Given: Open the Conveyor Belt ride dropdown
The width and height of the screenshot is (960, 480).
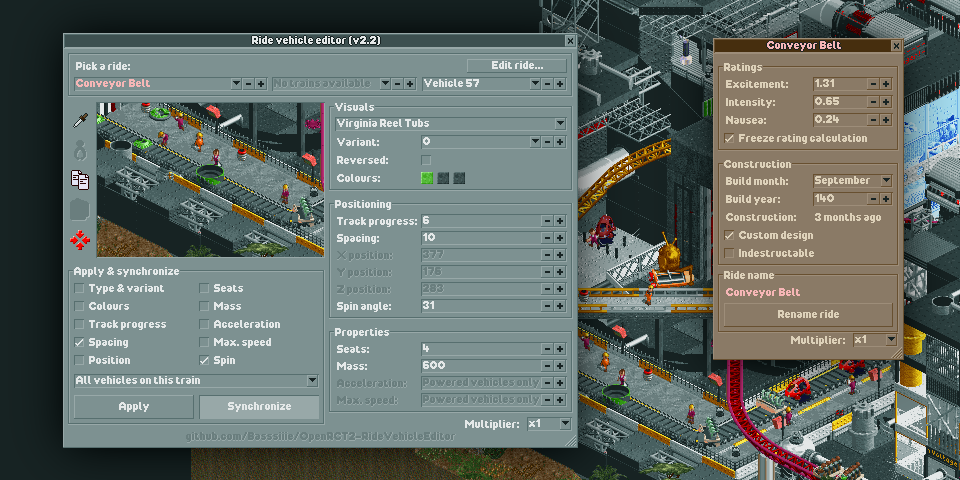Looking at the screenshot, I should pyautogui.click(x=236, y=84).
